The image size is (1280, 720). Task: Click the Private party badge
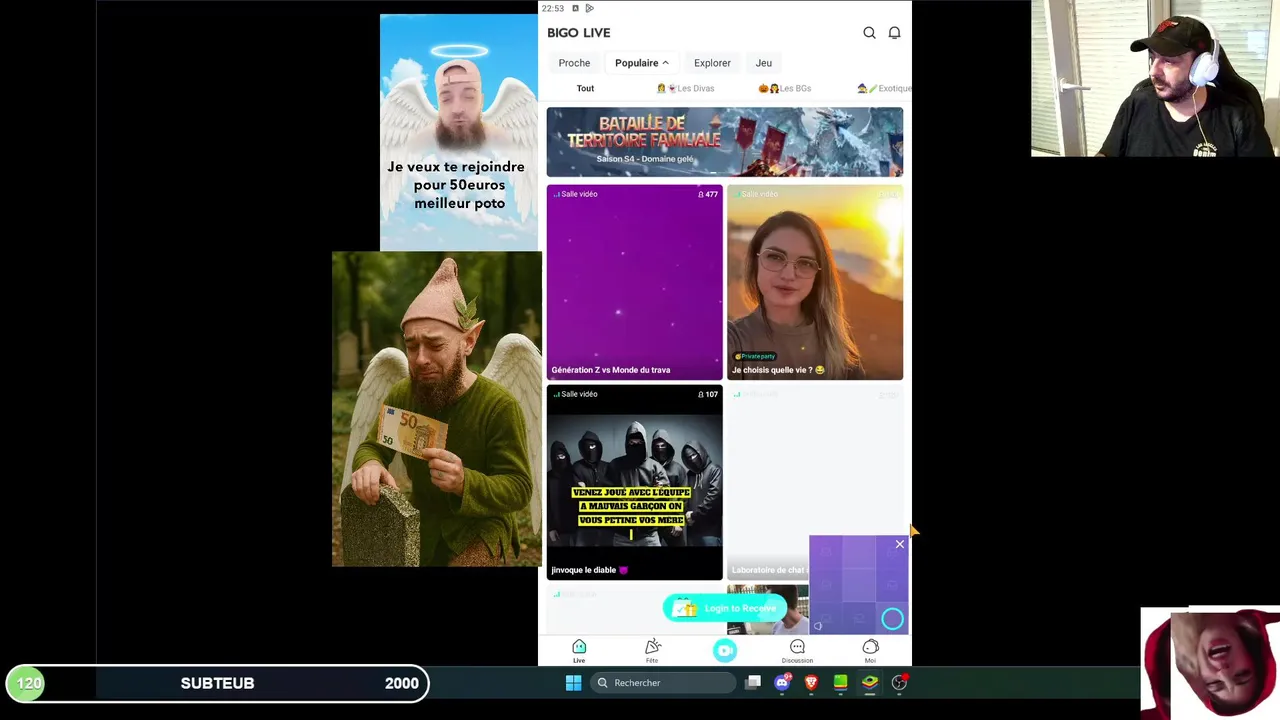coord(755,356)
